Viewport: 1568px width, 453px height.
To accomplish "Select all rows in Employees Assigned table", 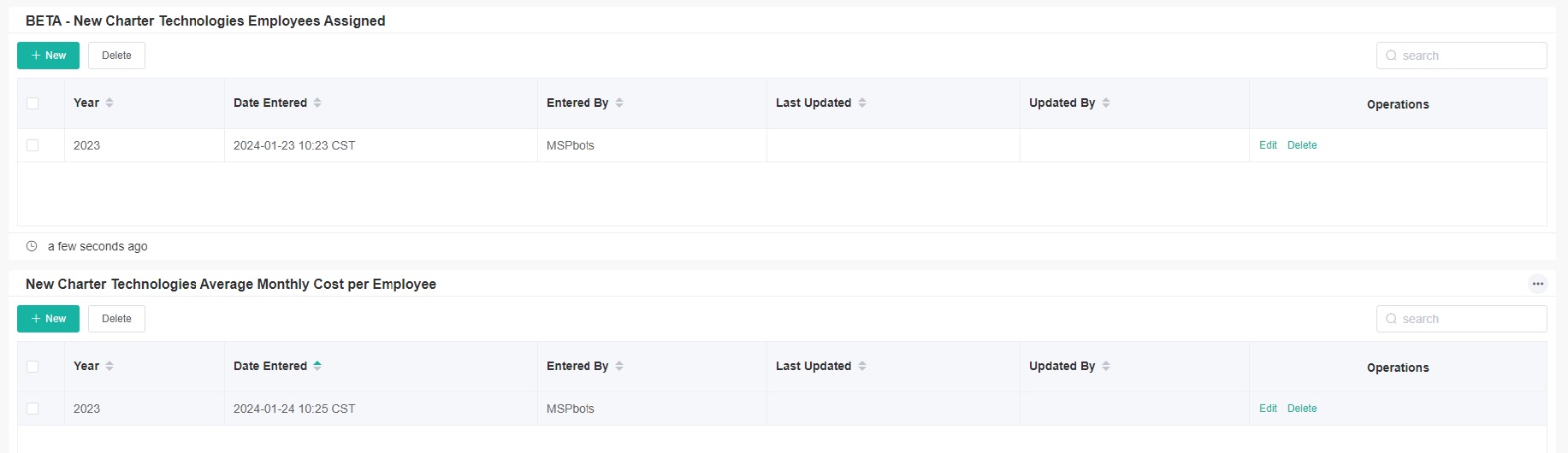I will [x=33, y=103].
